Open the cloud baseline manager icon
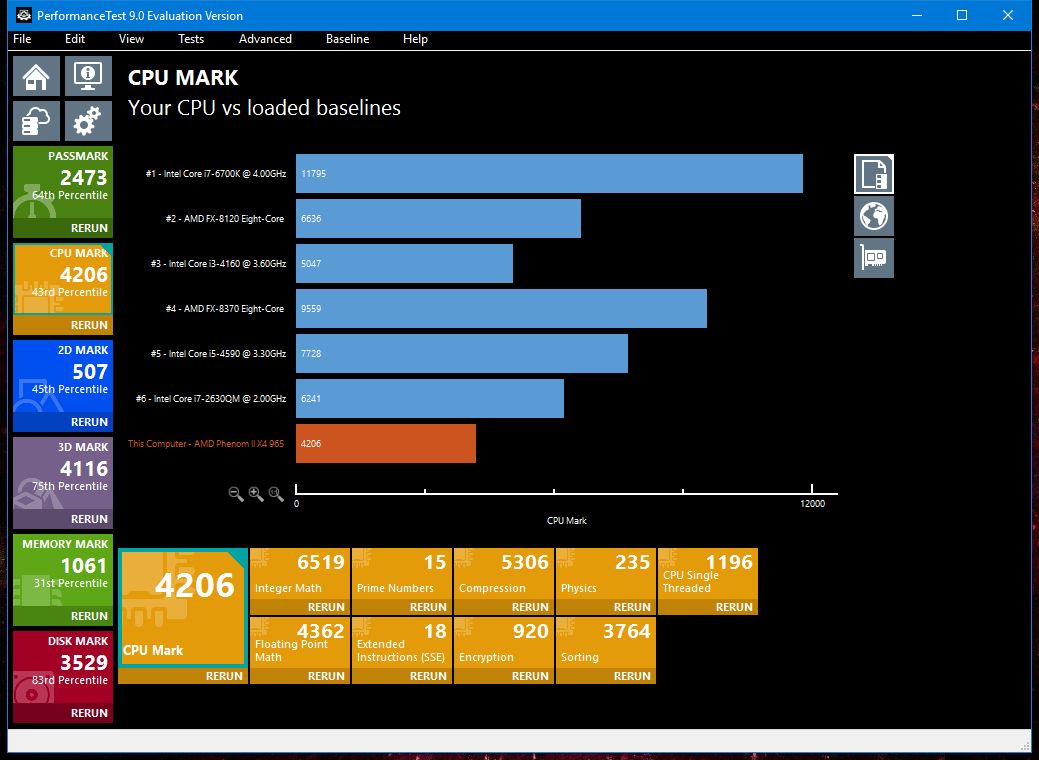This screenshot has width=1039, height=760. [x=36, y=121]
